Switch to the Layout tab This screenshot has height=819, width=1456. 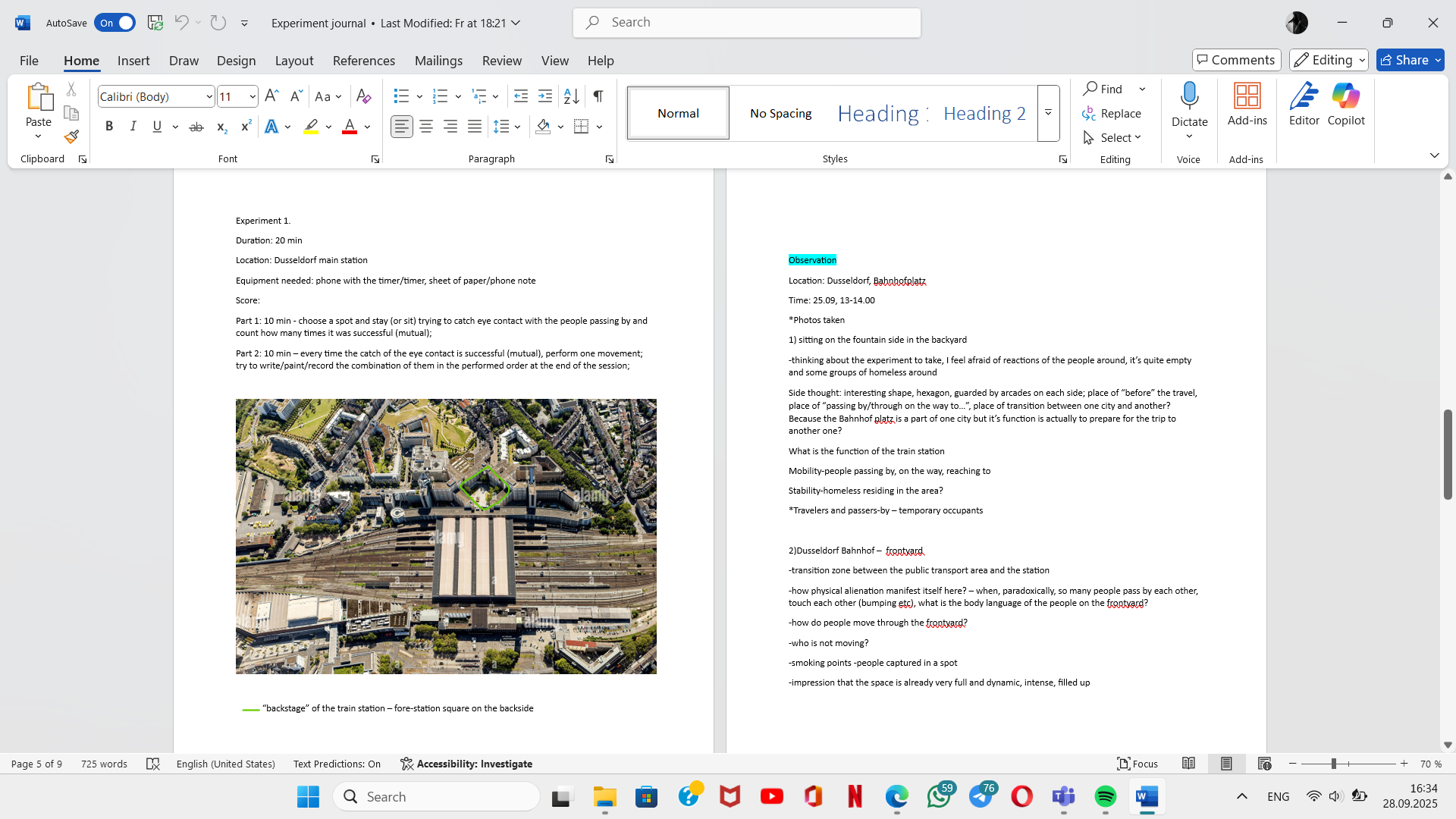tap(293, 61)
